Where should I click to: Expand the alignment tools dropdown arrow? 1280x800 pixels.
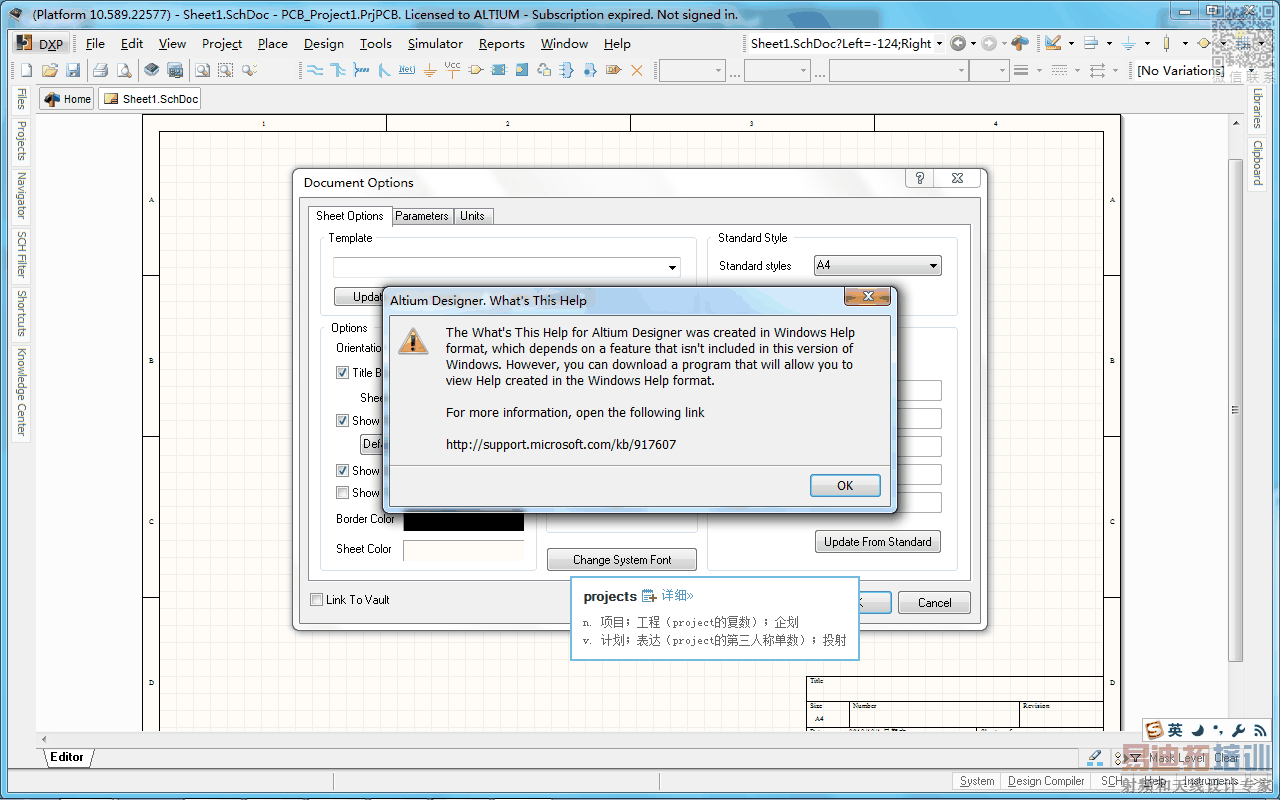[x=1109, y=44]
